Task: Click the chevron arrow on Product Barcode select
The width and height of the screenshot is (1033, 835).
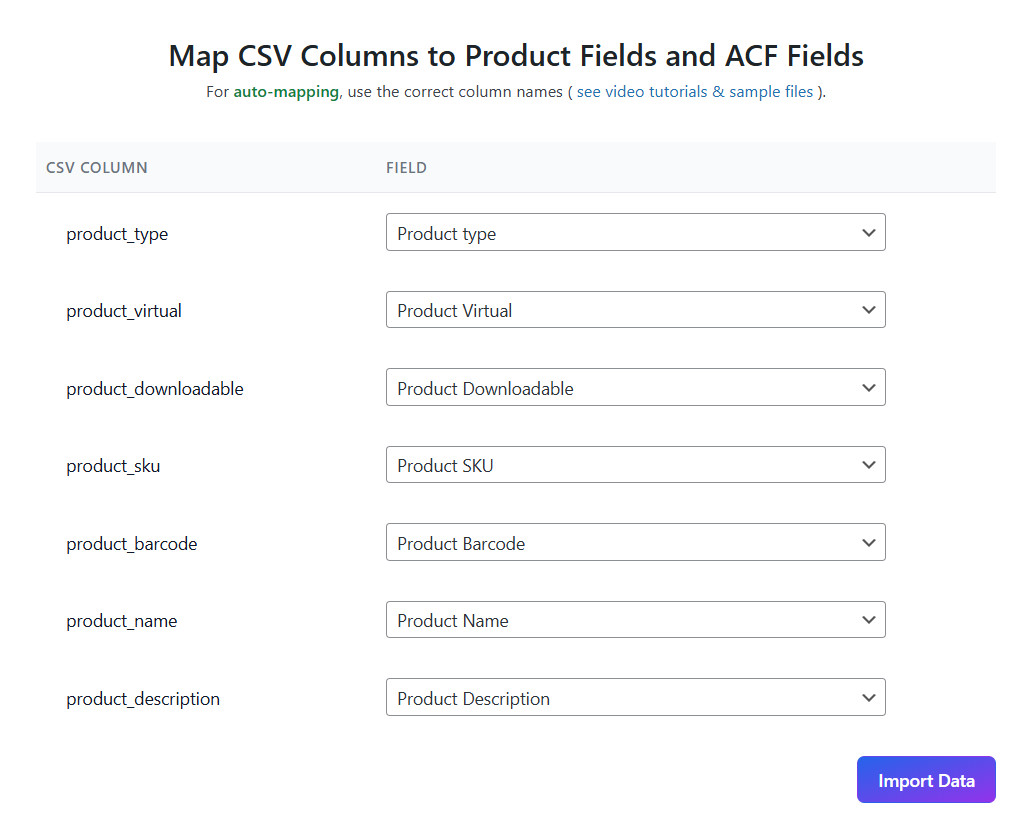Action: click(x=868, y=542)
